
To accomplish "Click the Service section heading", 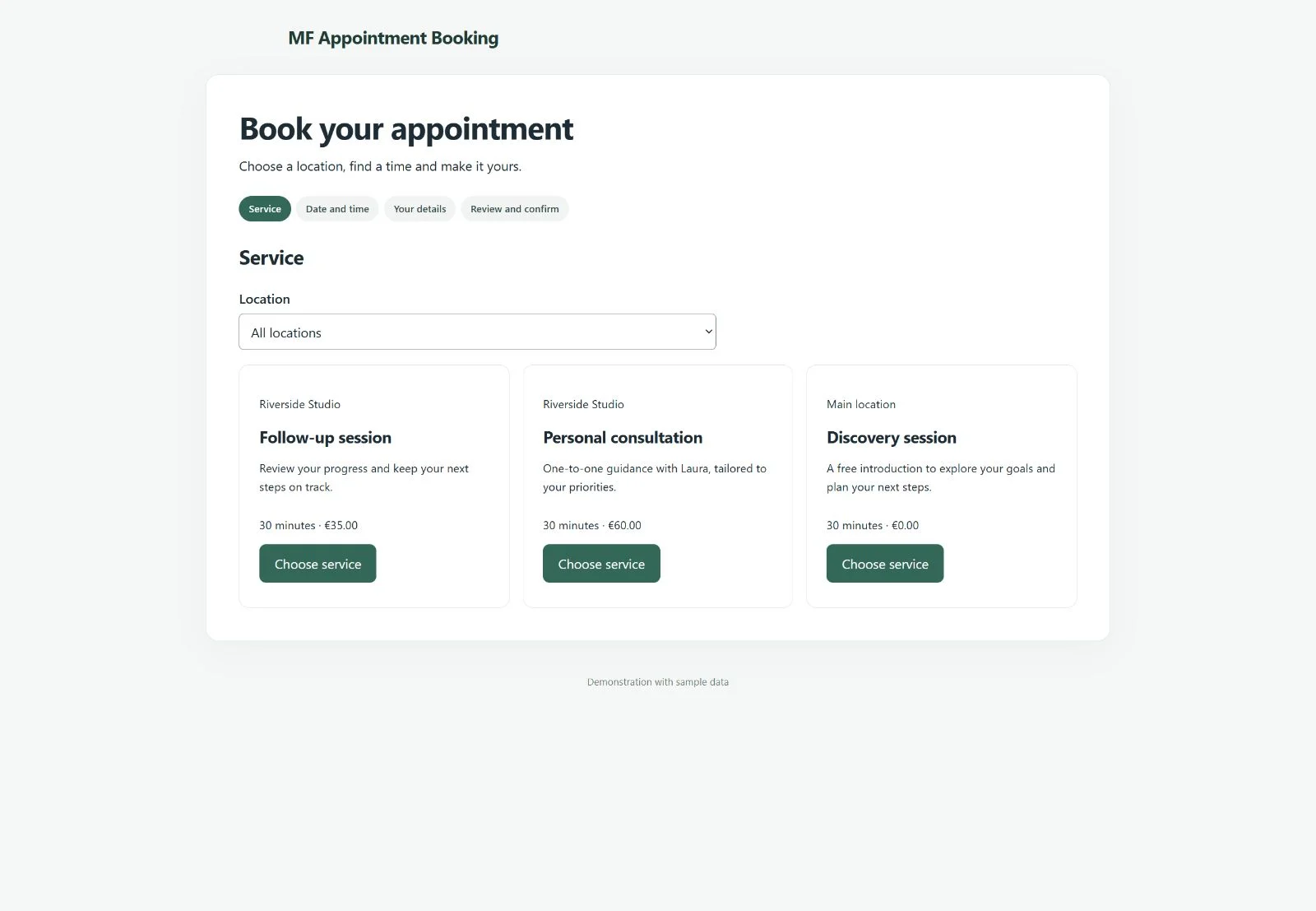I will pos(271,258).
